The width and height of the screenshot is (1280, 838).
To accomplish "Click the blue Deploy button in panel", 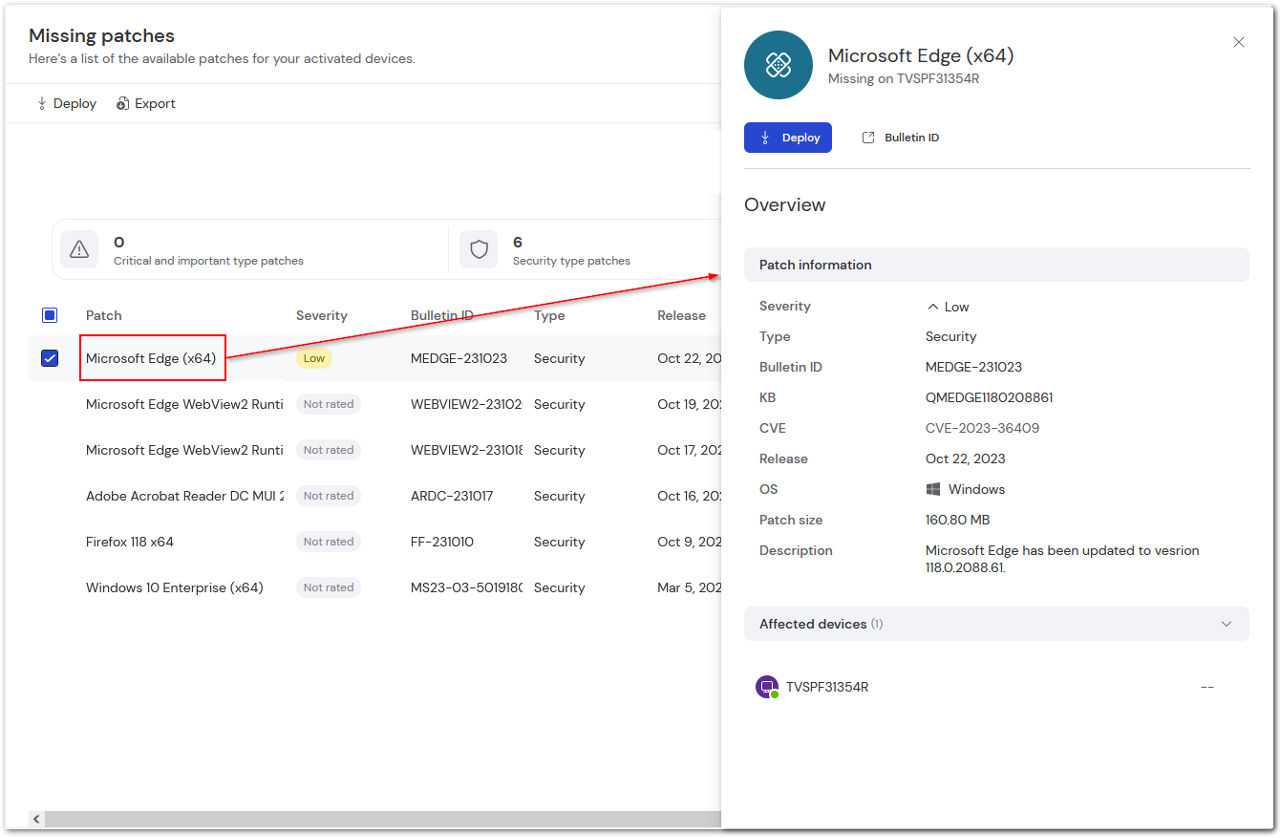I will coord(788,137).
